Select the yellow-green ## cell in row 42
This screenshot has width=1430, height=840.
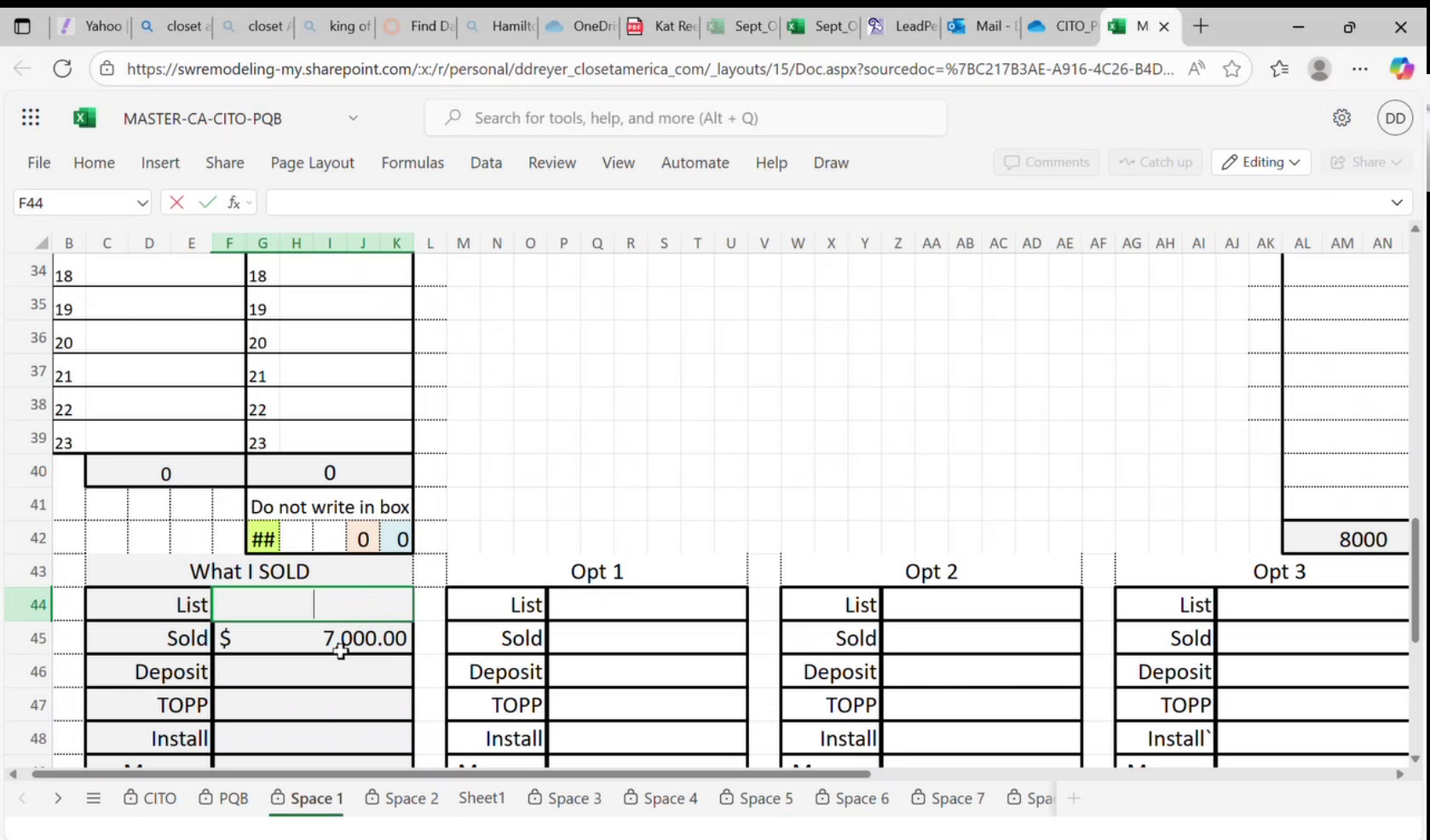pyautogui.click(x=262, y=538)
